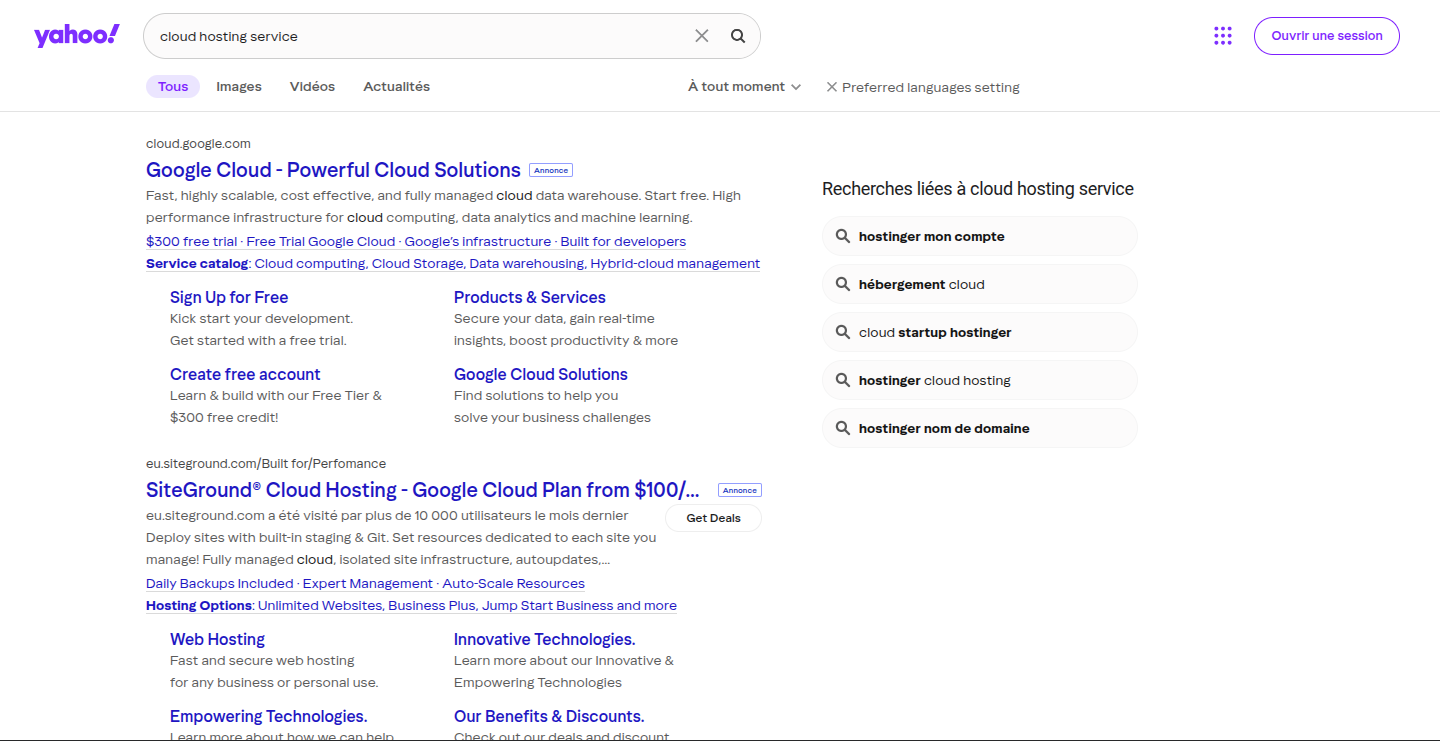
Task: Open the Yahoo apps grid icon
Action: (x=1223, y=36)
